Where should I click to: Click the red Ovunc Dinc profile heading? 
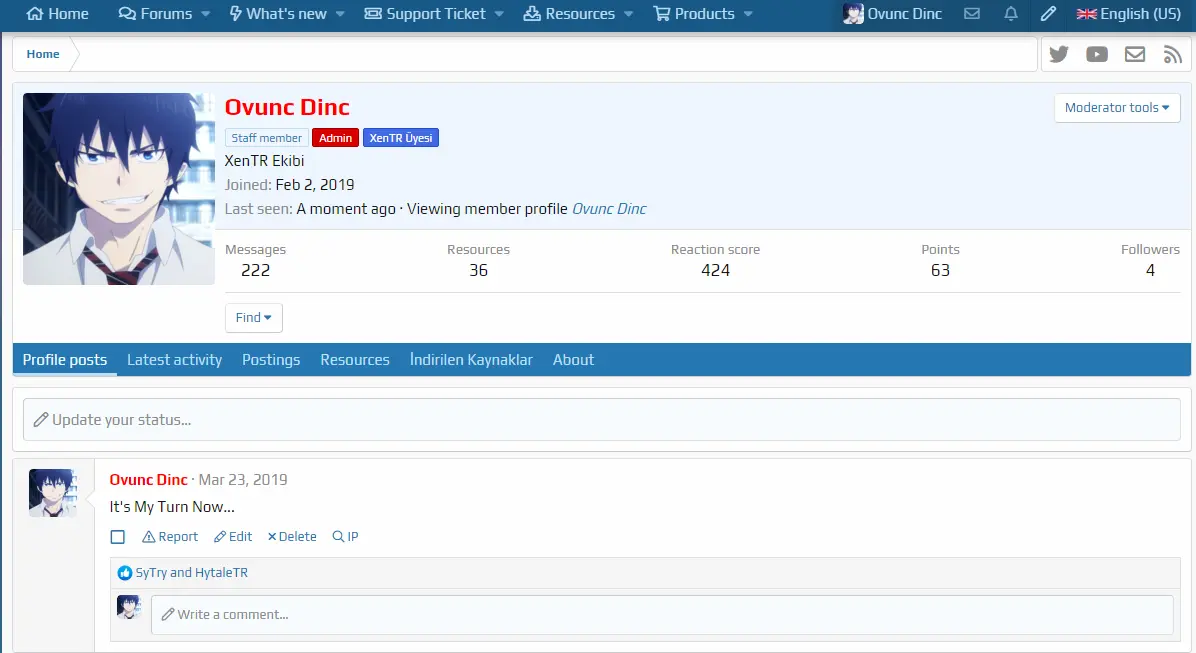tap(287, 107)
